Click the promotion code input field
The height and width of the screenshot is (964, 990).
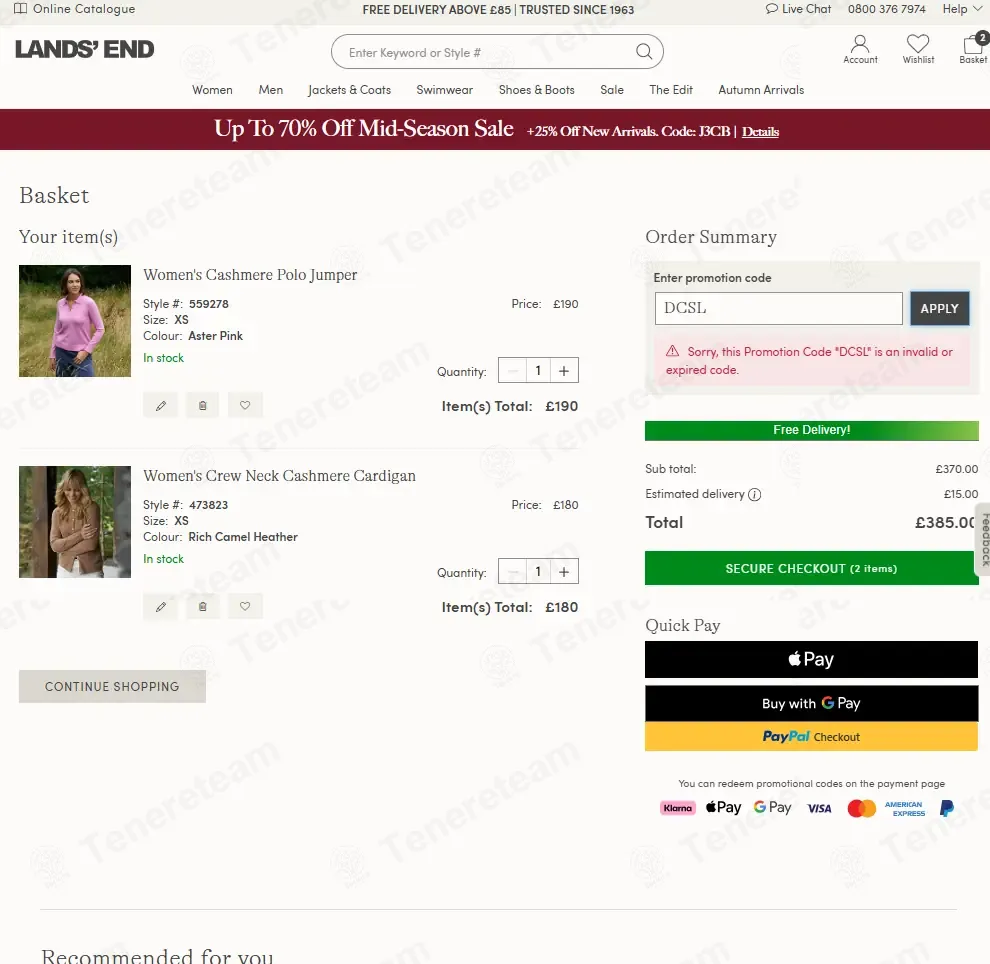pos(778,309)
